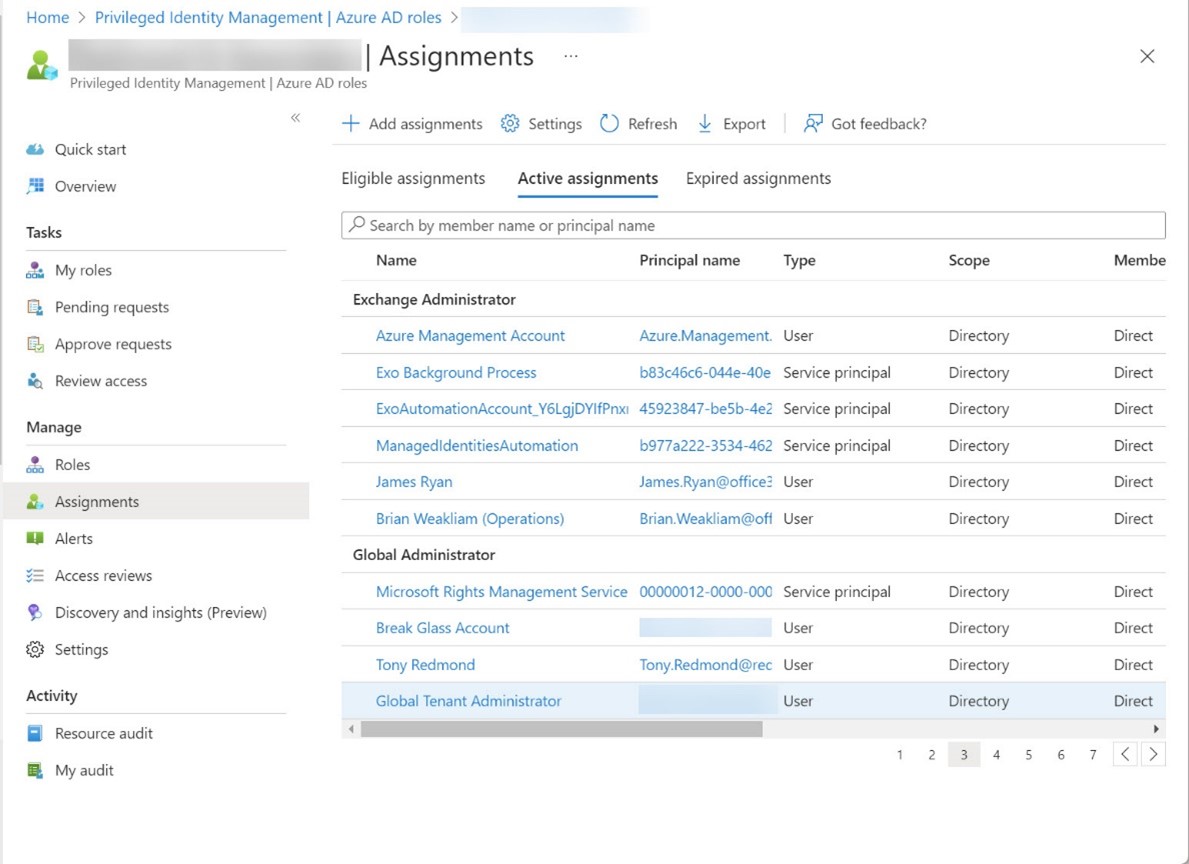Image resolution: width=1189 pixels, height=864 pixels.
Task: Switch to the Eligible assignments tab
Action: (x=413, y=178)
